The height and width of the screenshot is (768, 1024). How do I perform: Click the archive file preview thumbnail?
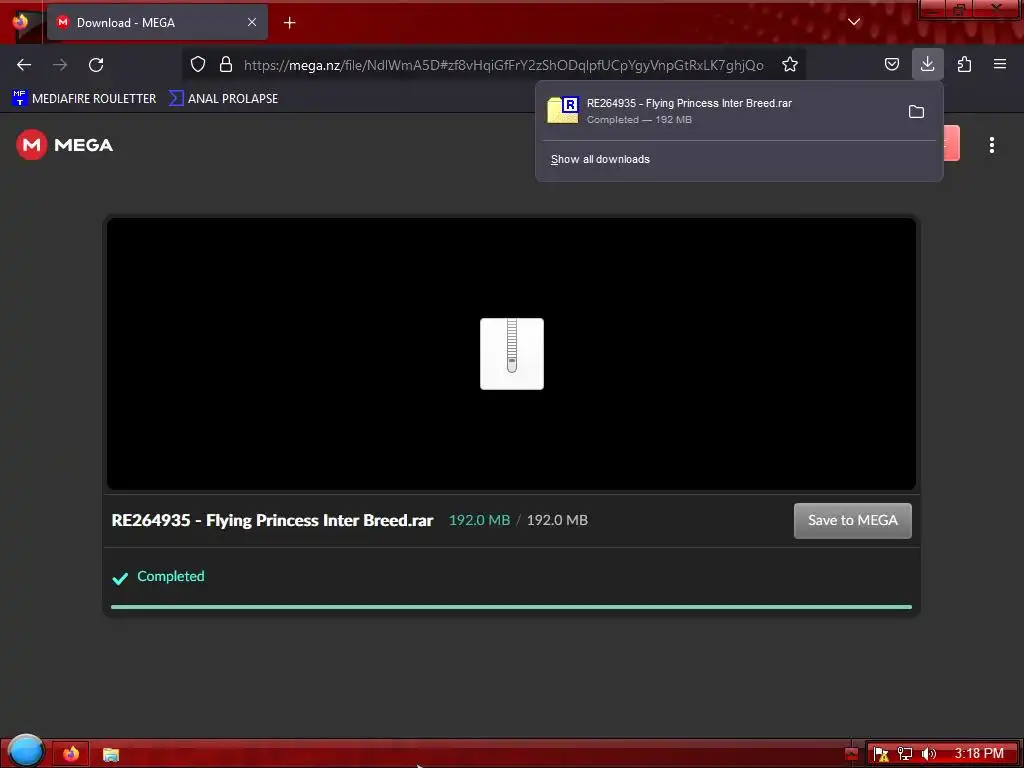(511, 354)
